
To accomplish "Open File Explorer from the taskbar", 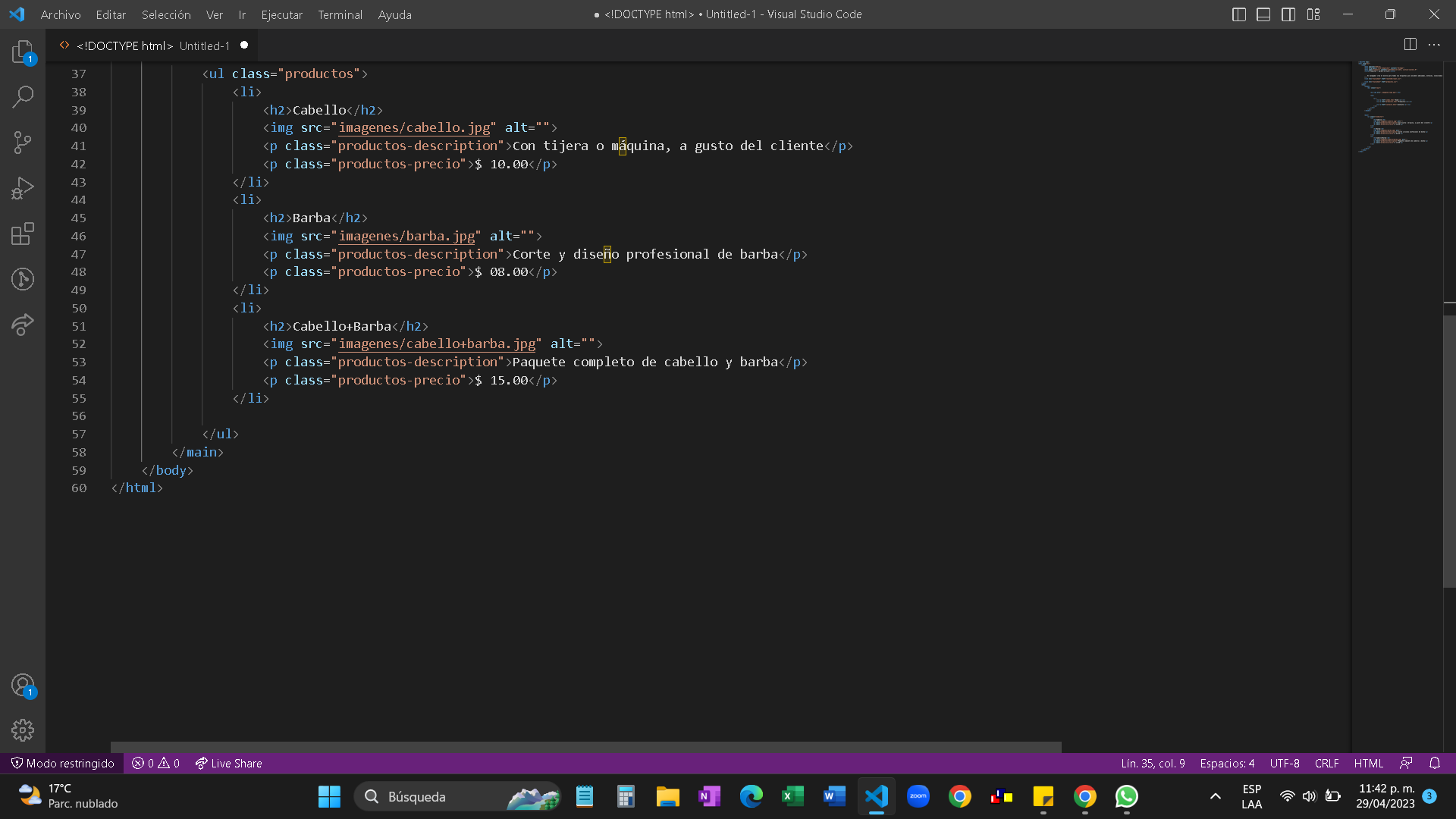I will tap(667, 796).
